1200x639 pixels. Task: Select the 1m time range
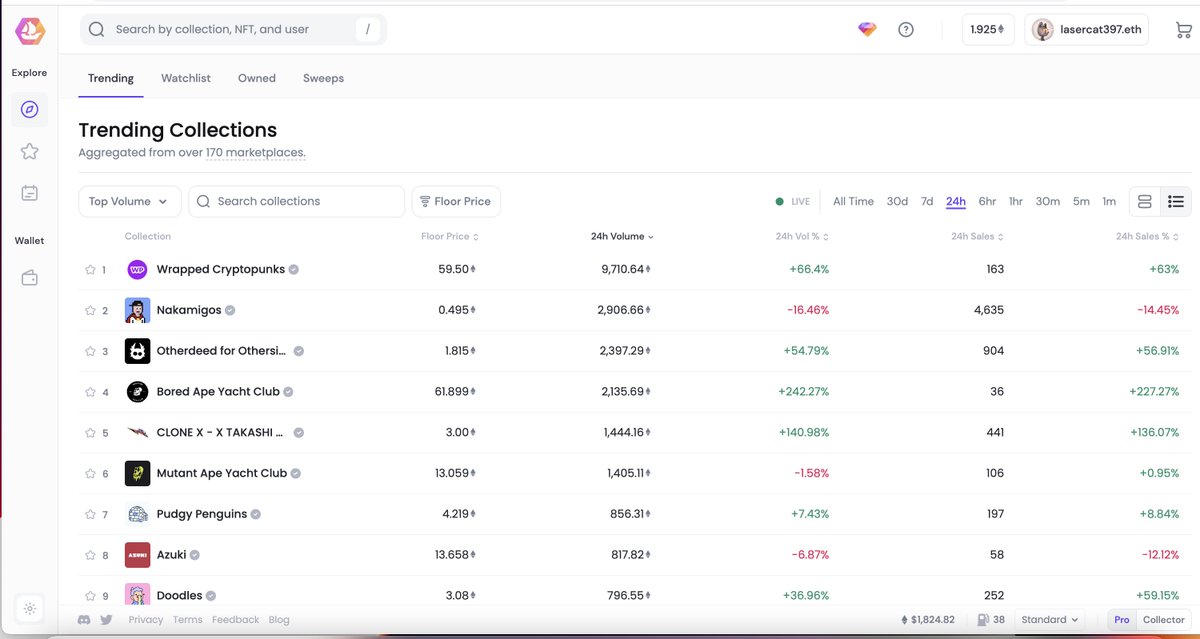pos(1109,201)
